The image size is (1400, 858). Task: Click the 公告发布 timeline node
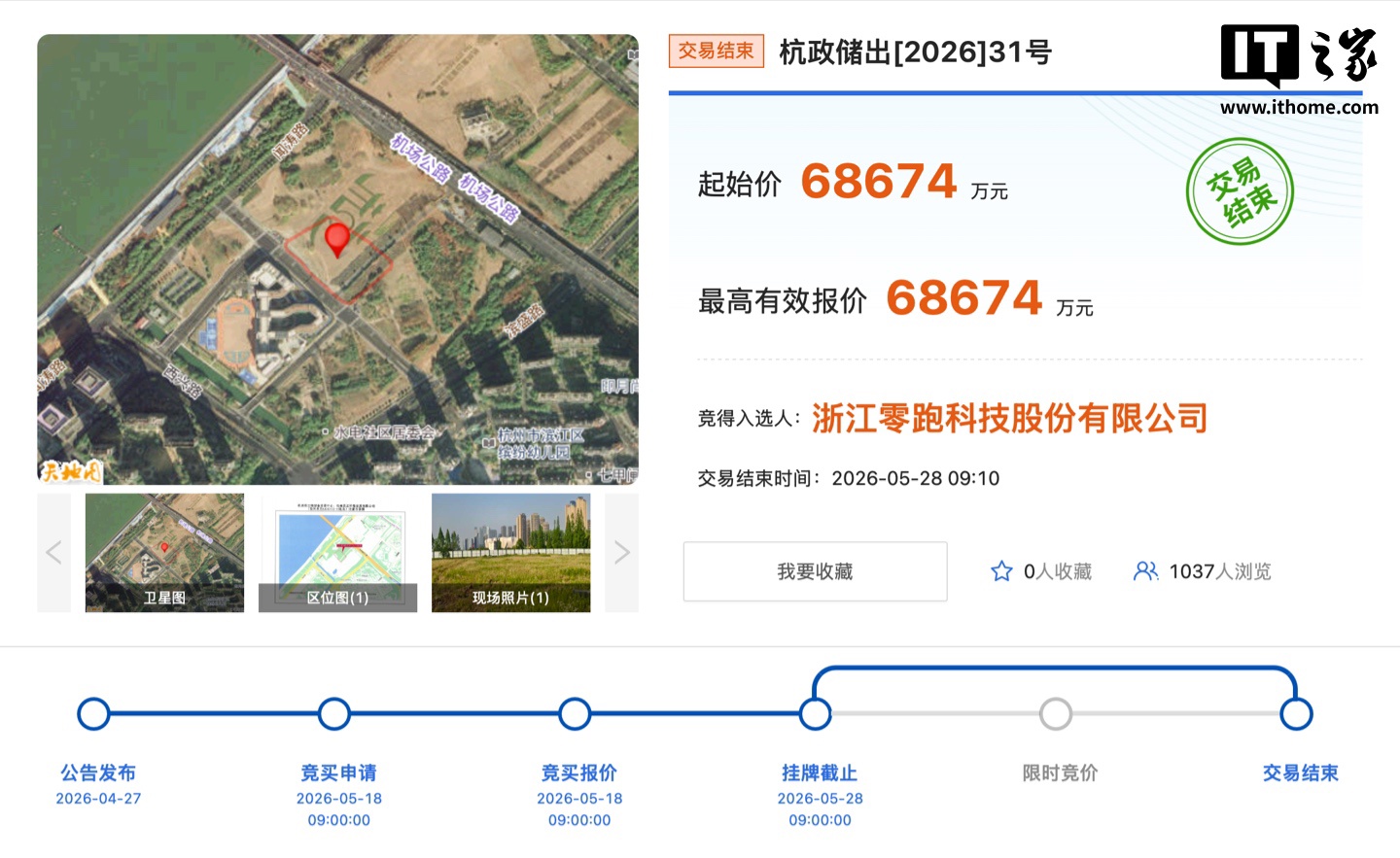pos(93,714)
